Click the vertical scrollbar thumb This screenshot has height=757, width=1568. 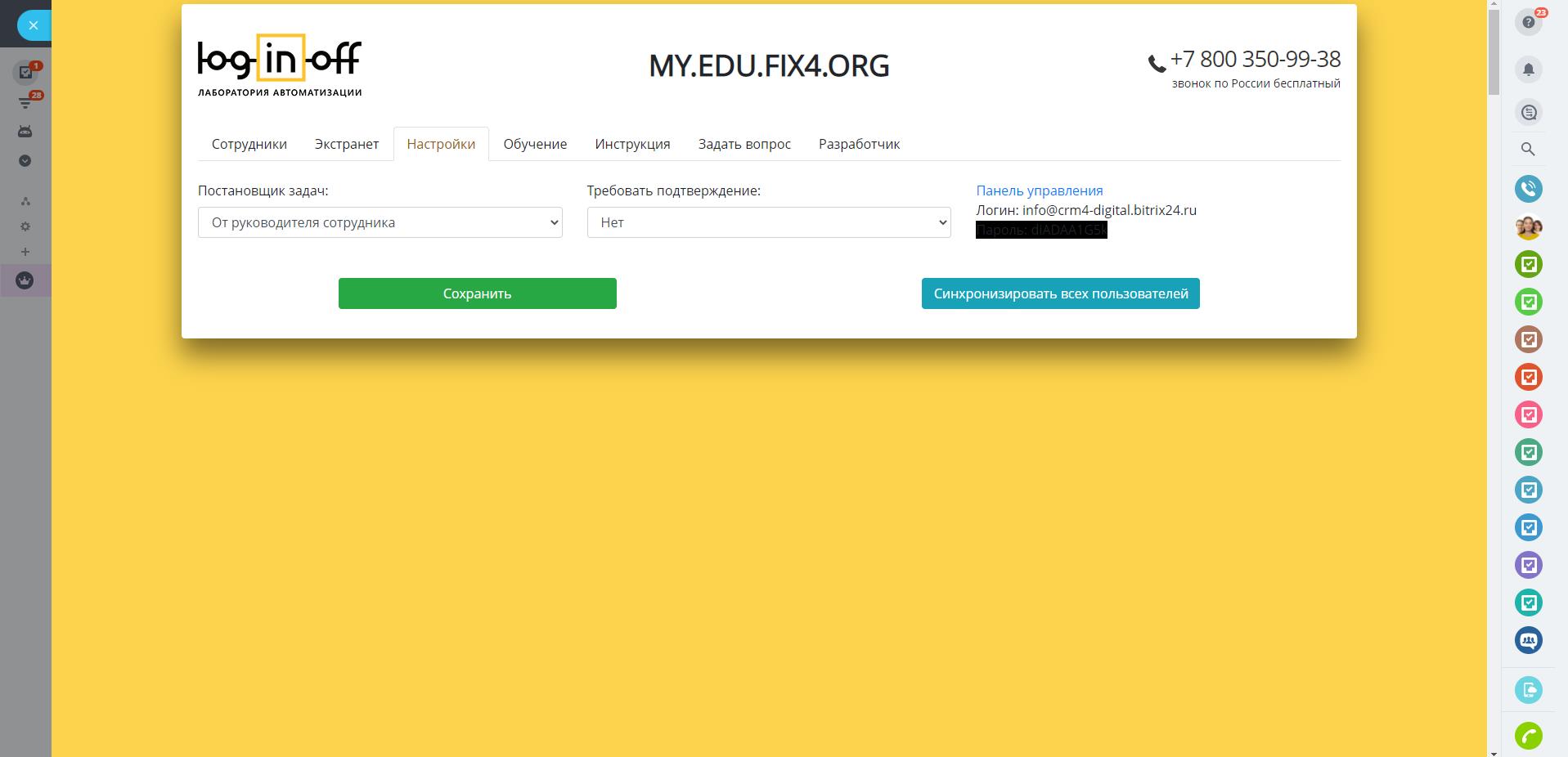click(x=1494, y=53)
